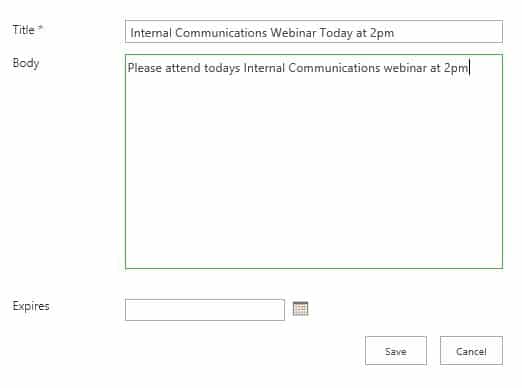This screenshot has height=388, width=522.
Task: Place cursor on "Please" in the Body text
Action: pos(145,68)
